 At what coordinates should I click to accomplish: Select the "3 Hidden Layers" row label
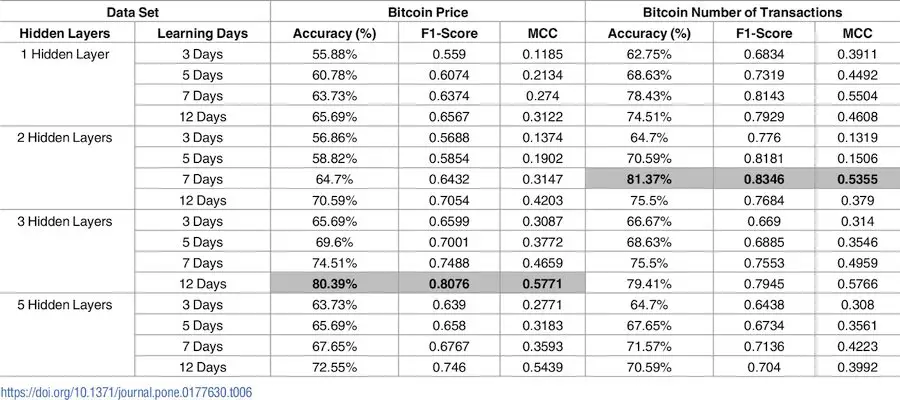point(67,221)
